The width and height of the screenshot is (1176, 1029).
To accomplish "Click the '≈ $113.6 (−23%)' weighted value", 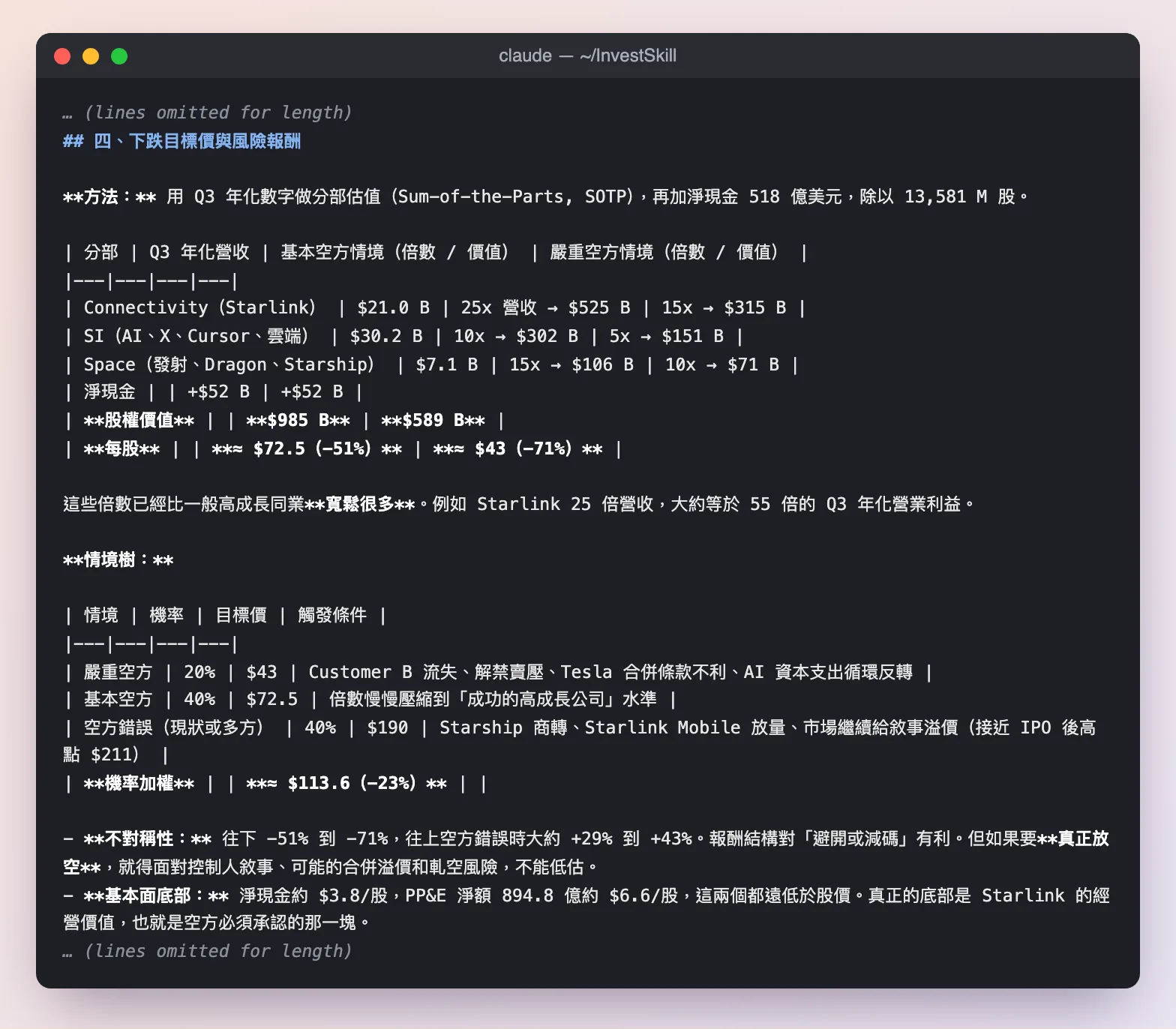I will tap(341, 783).
